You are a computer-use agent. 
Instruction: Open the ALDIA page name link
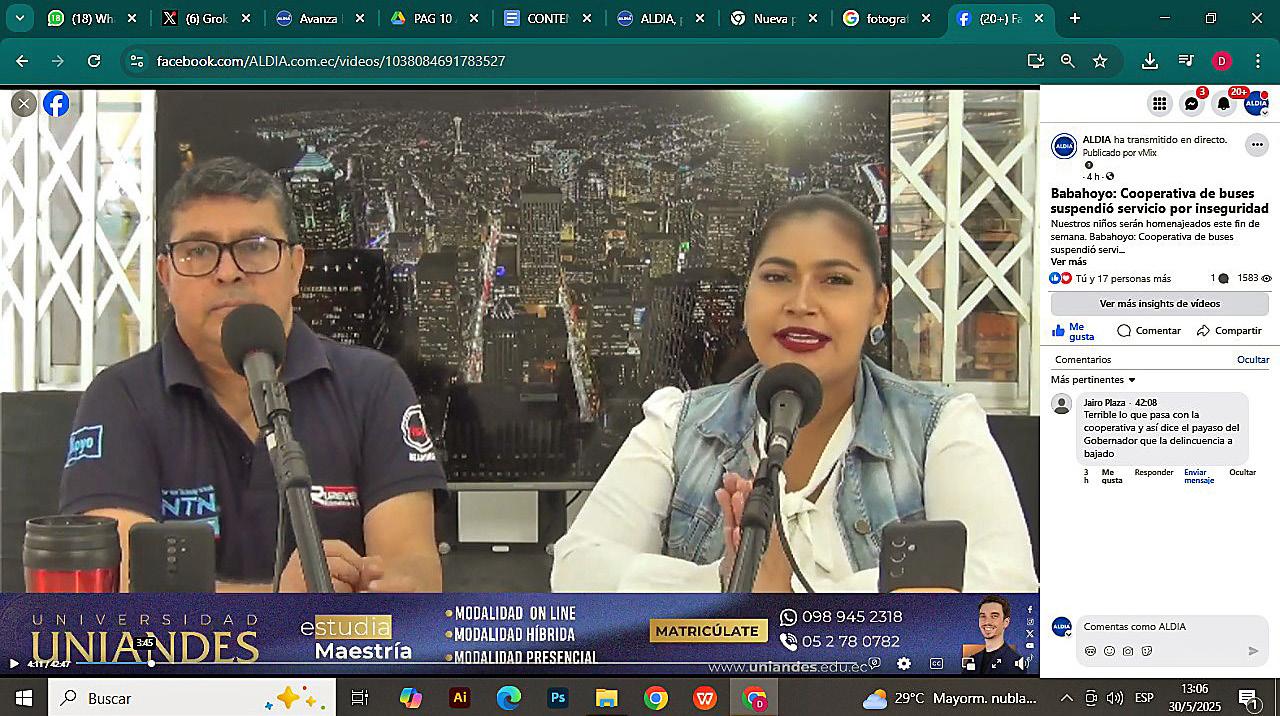(1097, 140)
